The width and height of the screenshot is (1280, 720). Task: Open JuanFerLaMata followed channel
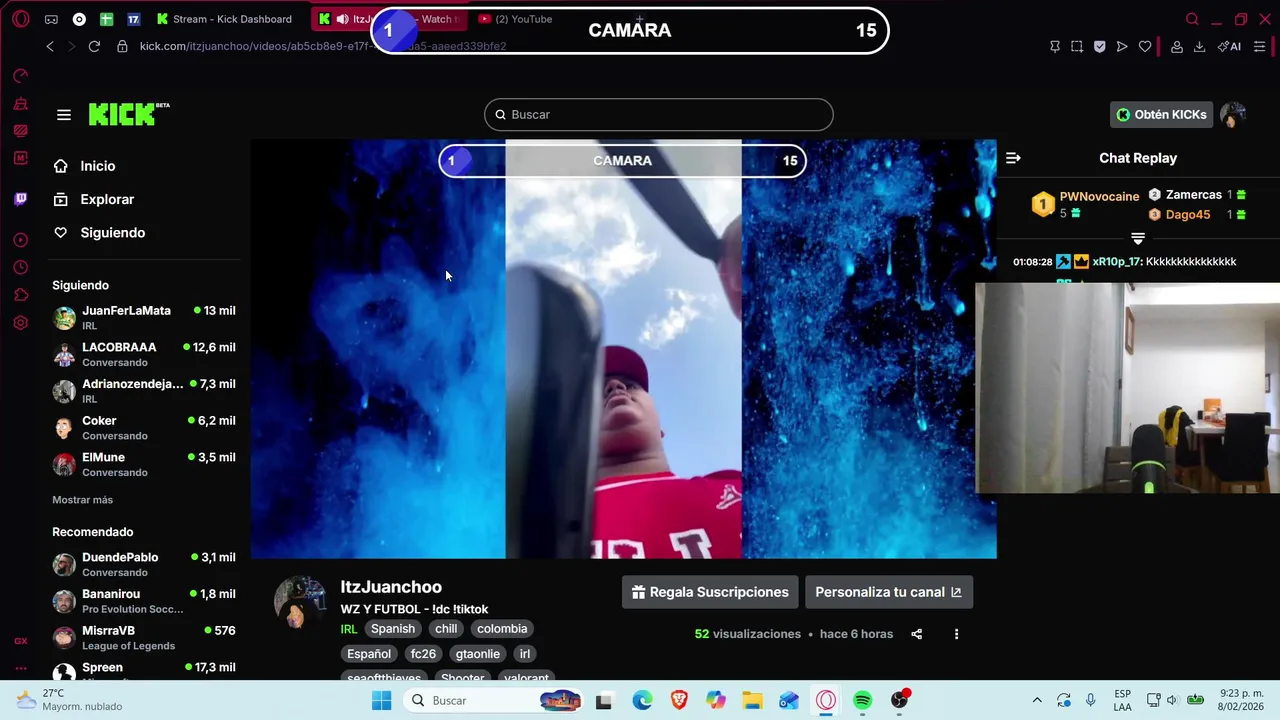point(146,318)
